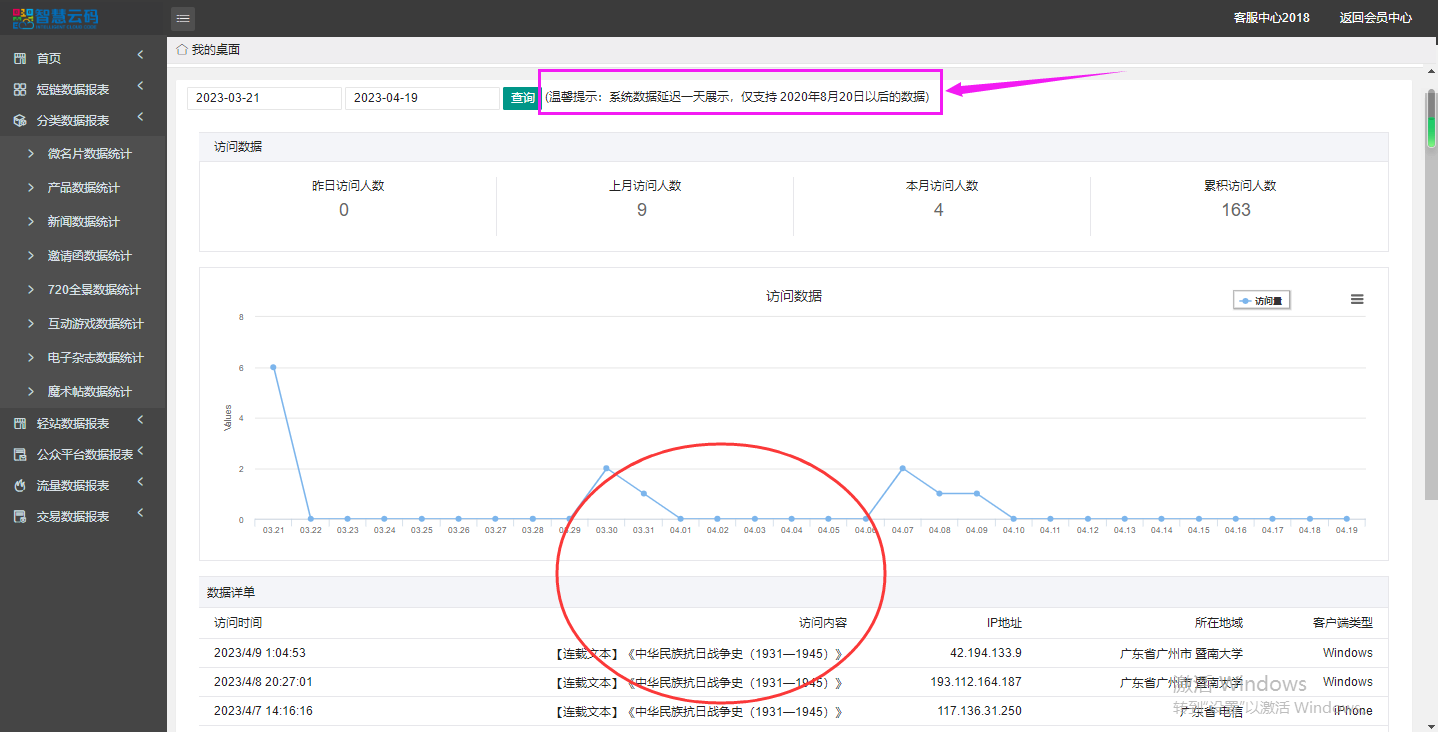1438x732 pixels.
Task: Click the vertical page scrollbar thumb
Action: click(1431, 119)
